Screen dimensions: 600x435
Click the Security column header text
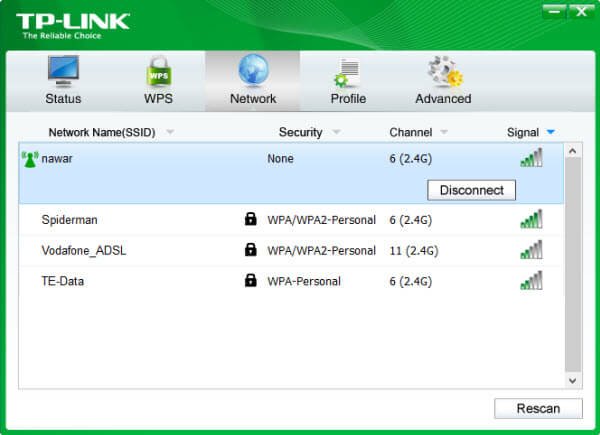[300, 132]
